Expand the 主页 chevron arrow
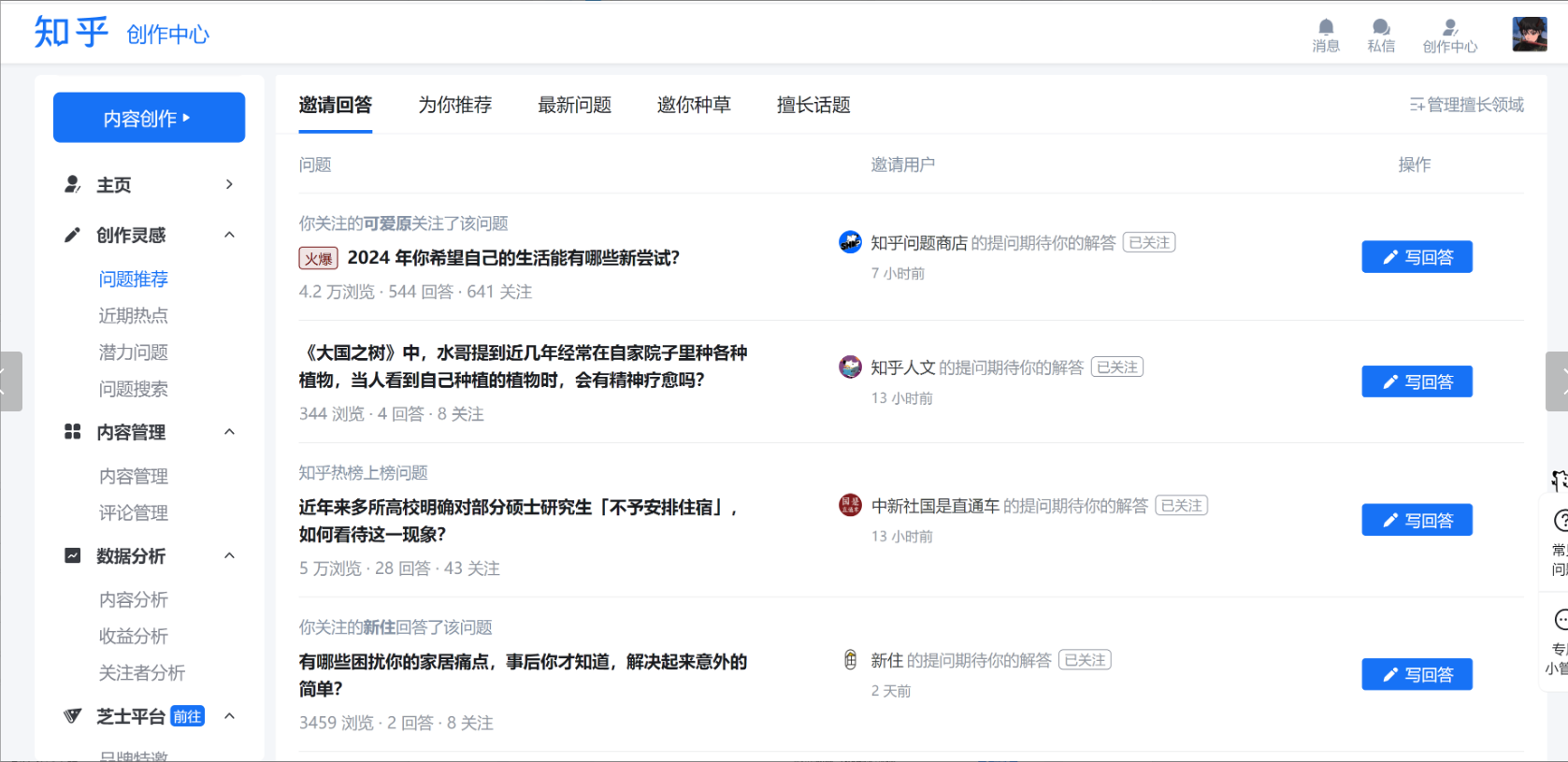The image size is (1568, 762). (229, 184)
